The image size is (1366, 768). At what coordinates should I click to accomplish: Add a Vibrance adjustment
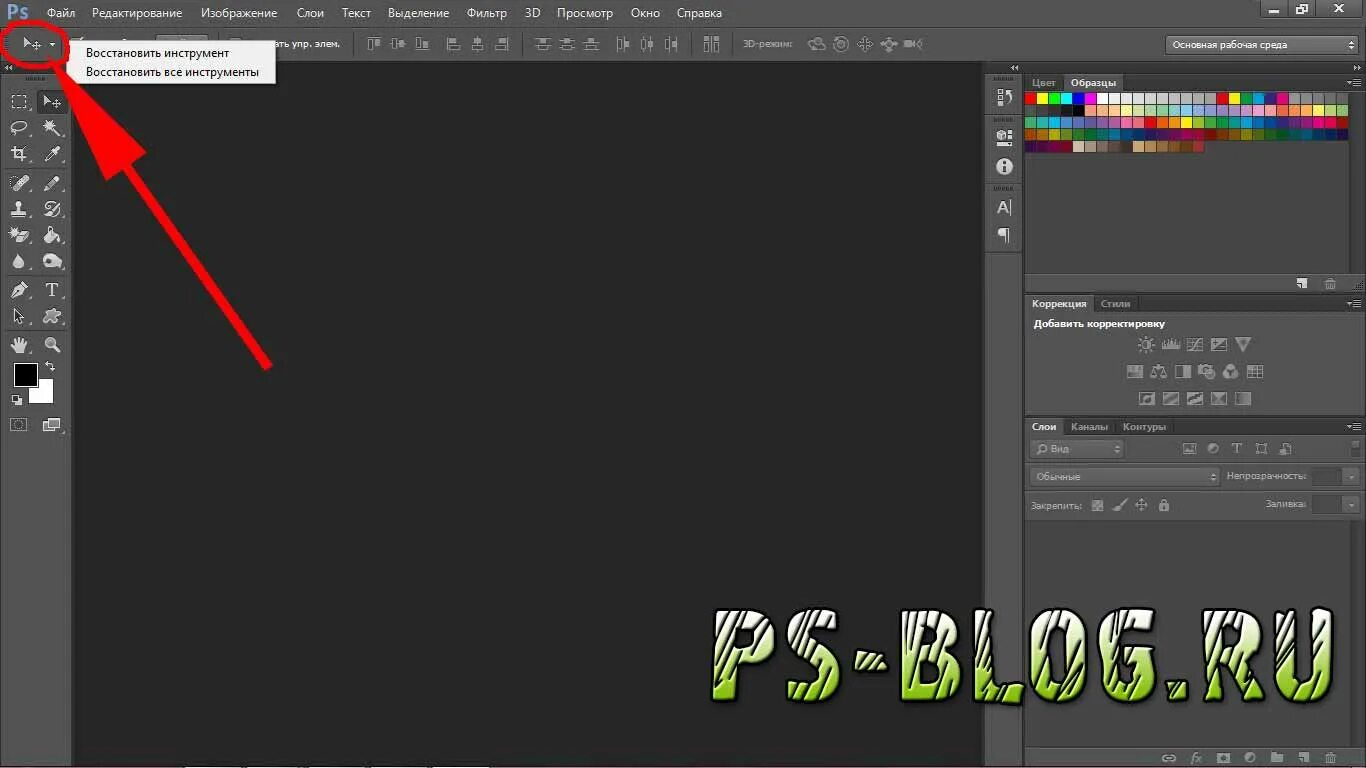point(1243,344)
